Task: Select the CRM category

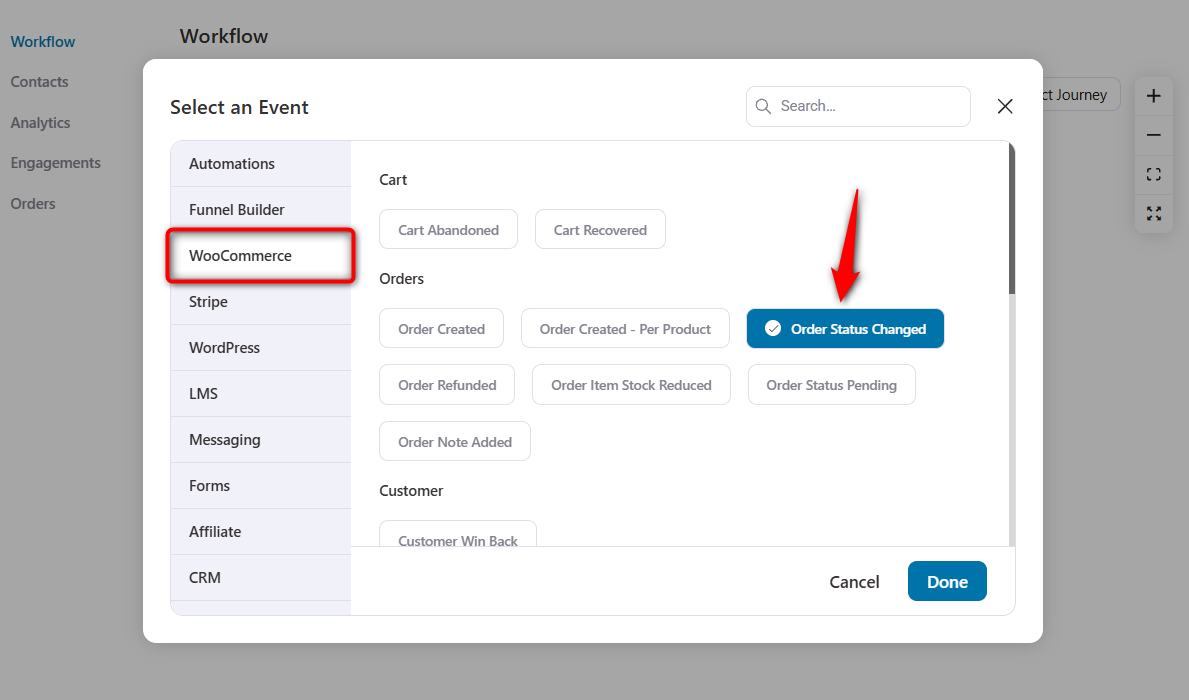Action: pos(261,578)
